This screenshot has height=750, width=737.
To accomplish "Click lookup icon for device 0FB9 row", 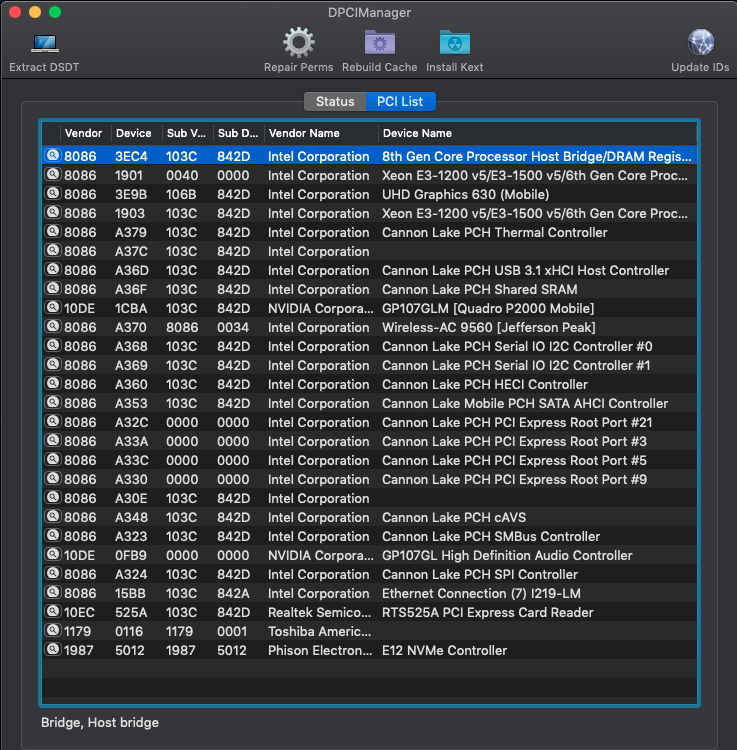I will coord(53,554).
